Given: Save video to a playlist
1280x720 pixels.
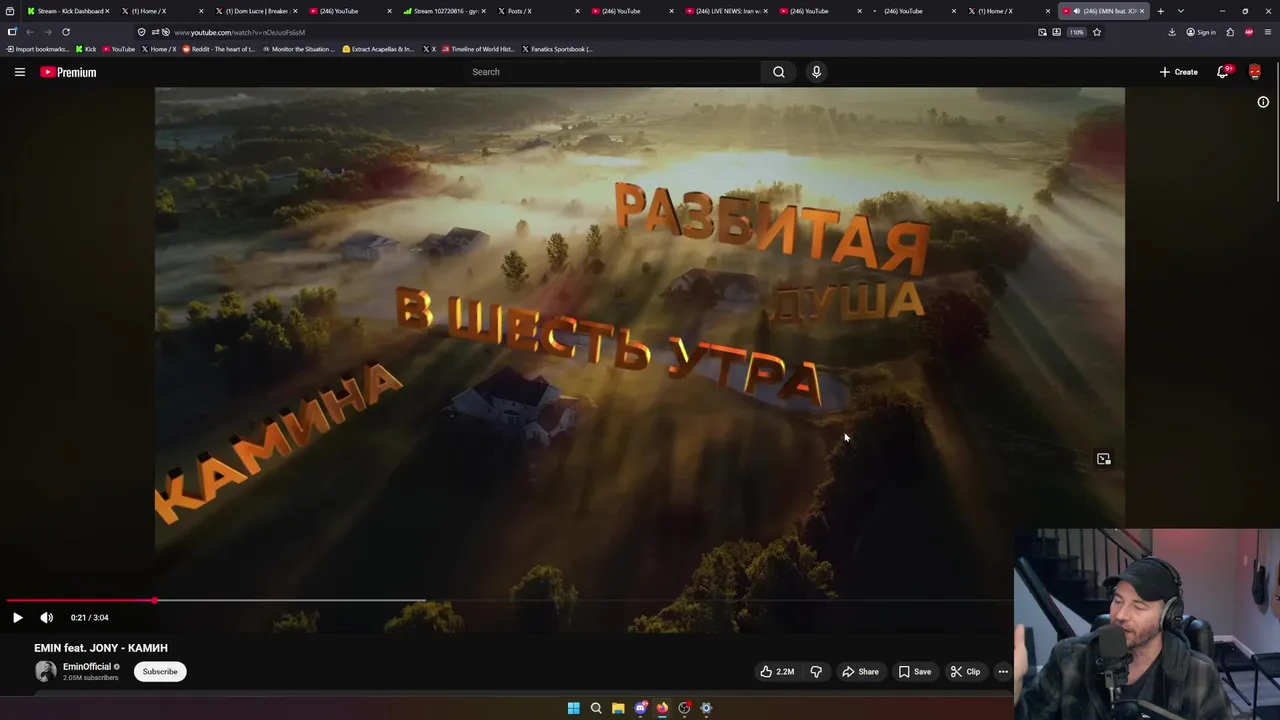Looking at the screenshot, I should pyautogui.click(x=914, y=672).
